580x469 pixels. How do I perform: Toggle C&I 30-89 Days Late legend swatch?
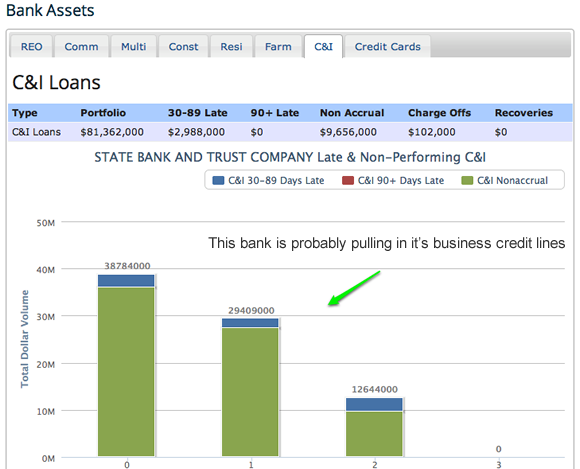(218, 180)
